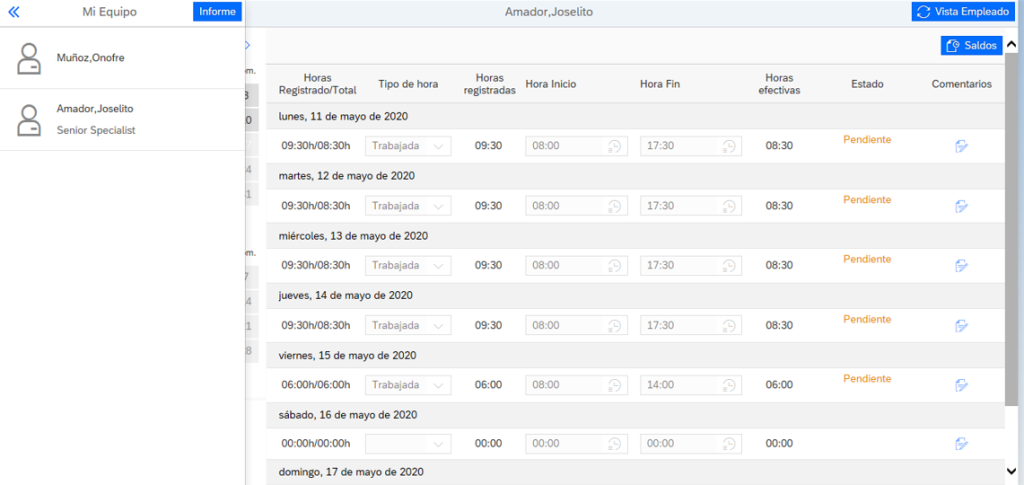Open comment for jueves 14 de mayo

click(961, 325)
